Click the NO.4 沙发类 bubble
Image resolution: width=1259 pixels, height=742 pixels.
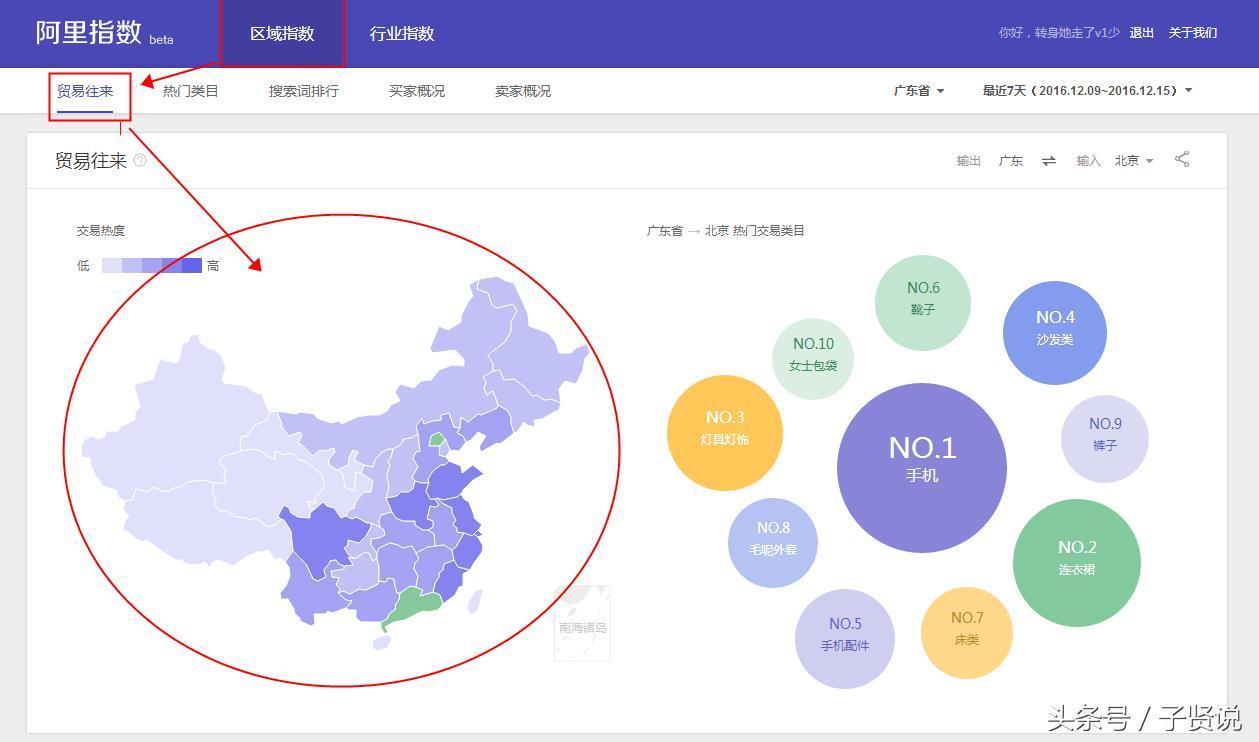pos(1055,332)
